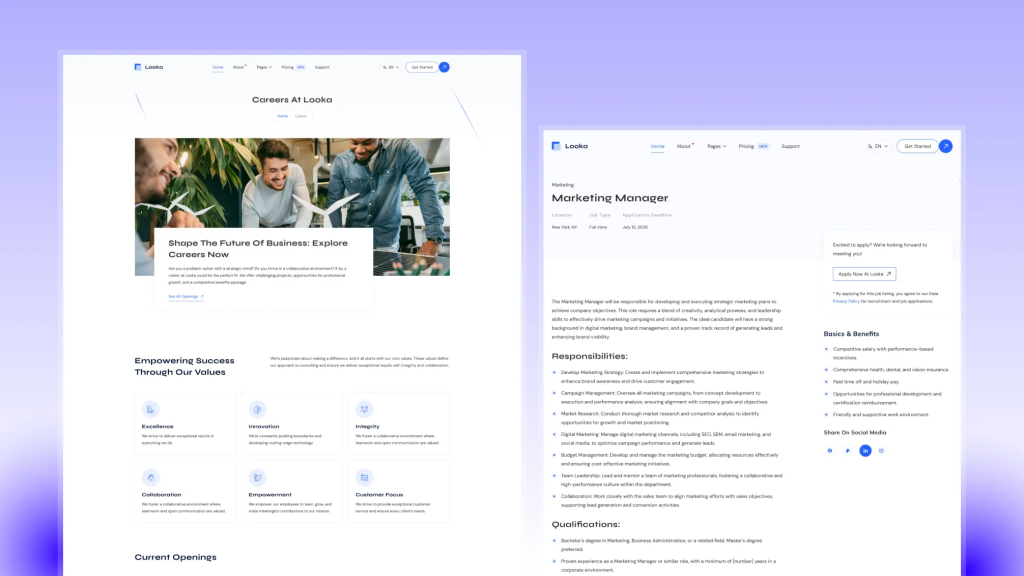The width and height of the screenshot is (1024, 576).
Task: Share the job on LinkedIn
Action: [864, 451]
